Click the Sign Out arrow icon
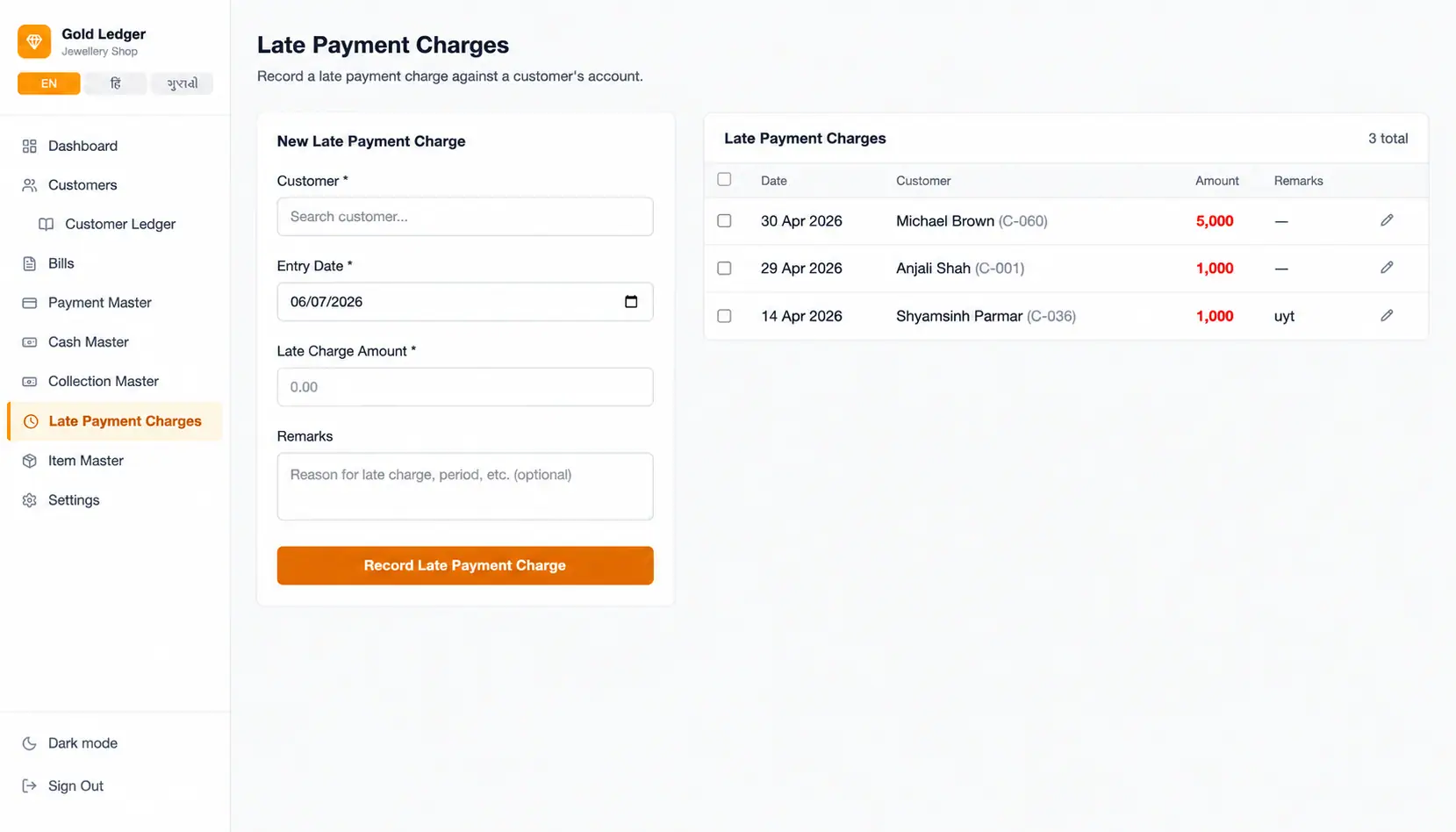1456x832 pixels. [x=30, y=785]
